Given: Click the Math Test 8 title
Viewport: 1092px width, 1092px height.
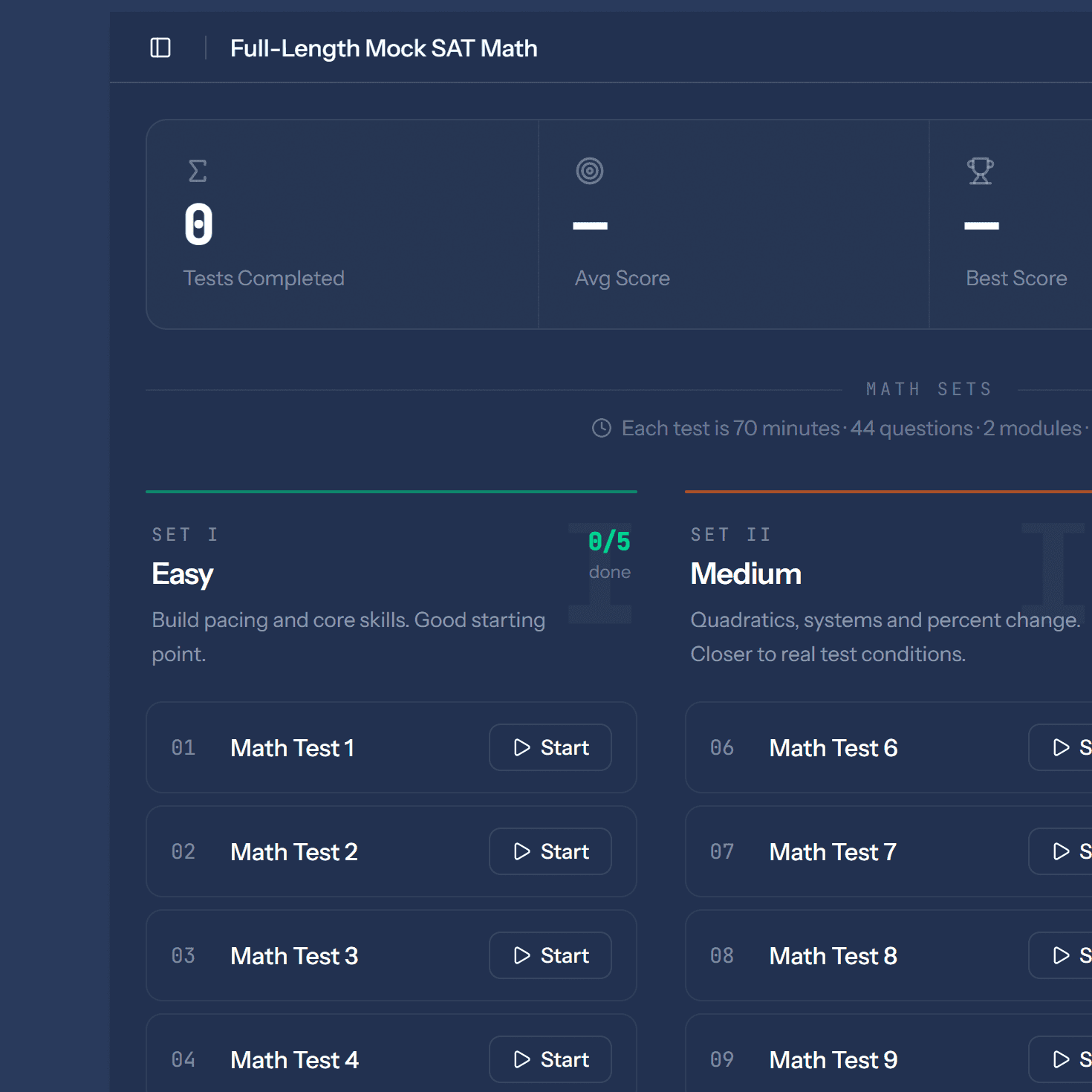Looking at the screenshot, I should click(x=833, y=956).
